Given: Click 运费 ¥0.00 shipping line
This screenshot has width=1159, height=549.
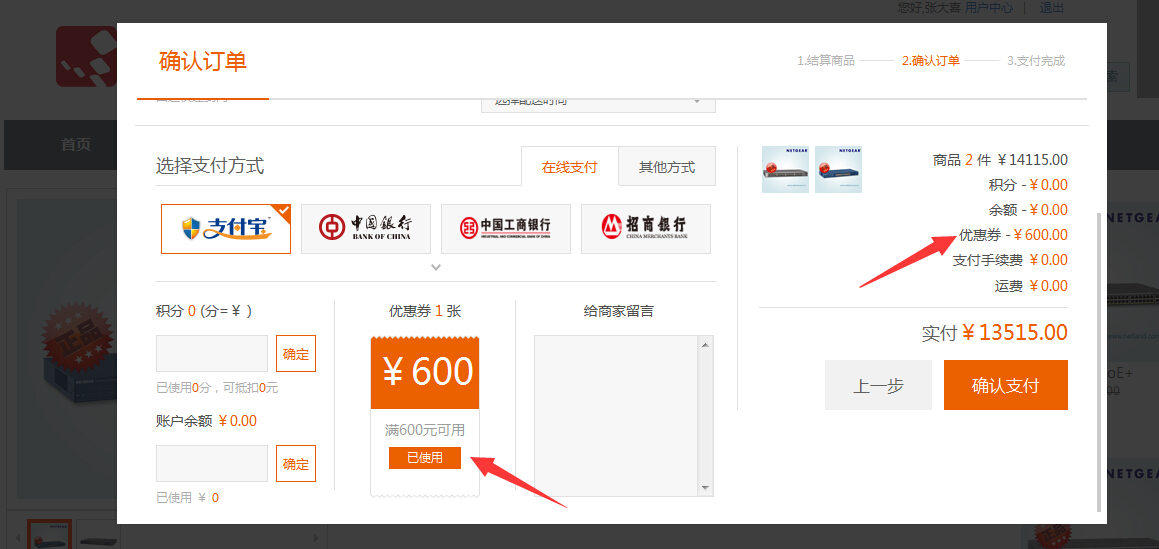Looking at the screenshot, I should [1031, 285].
